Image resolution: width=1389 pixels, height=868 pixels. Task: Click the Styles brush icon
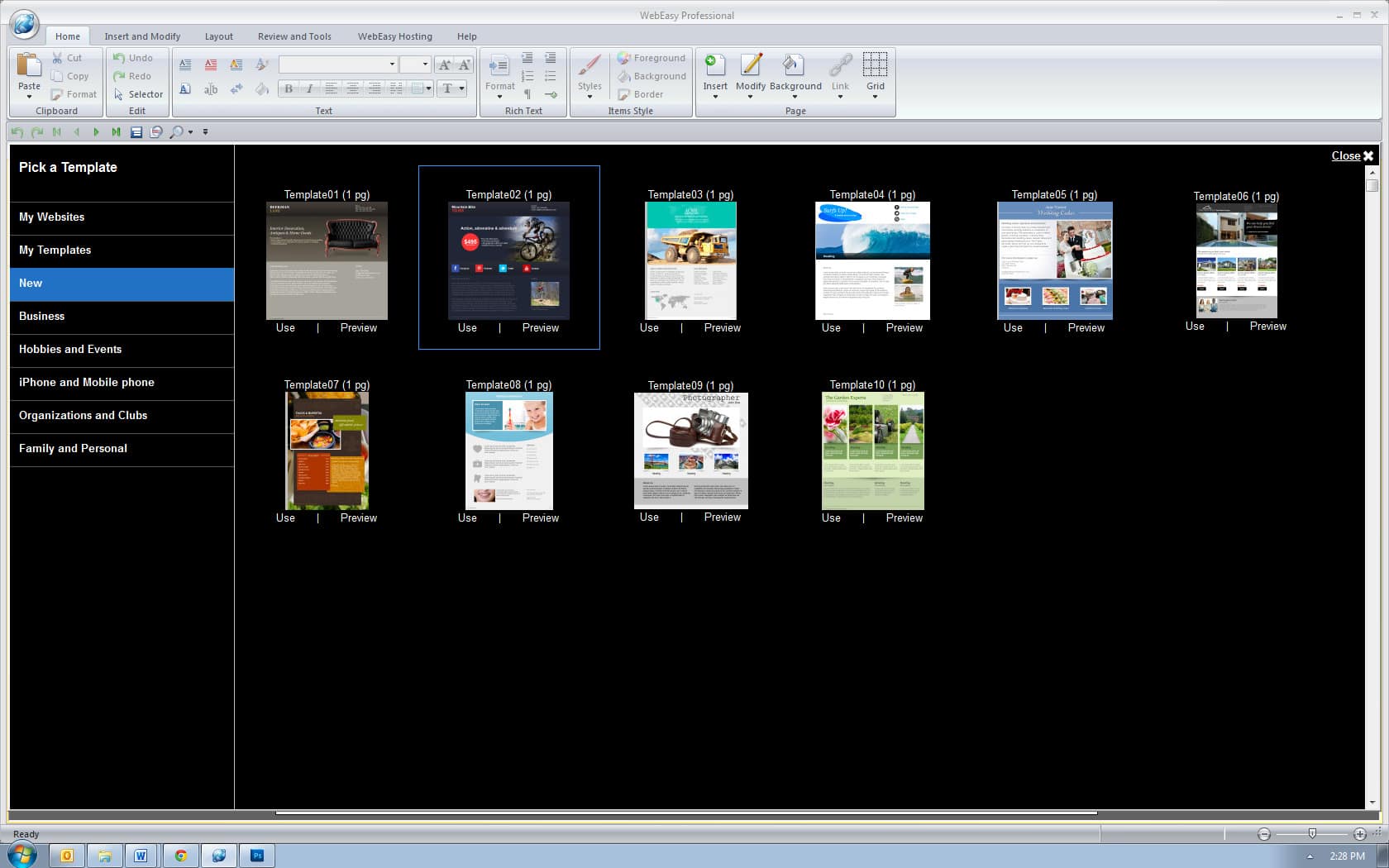point(589,66)
